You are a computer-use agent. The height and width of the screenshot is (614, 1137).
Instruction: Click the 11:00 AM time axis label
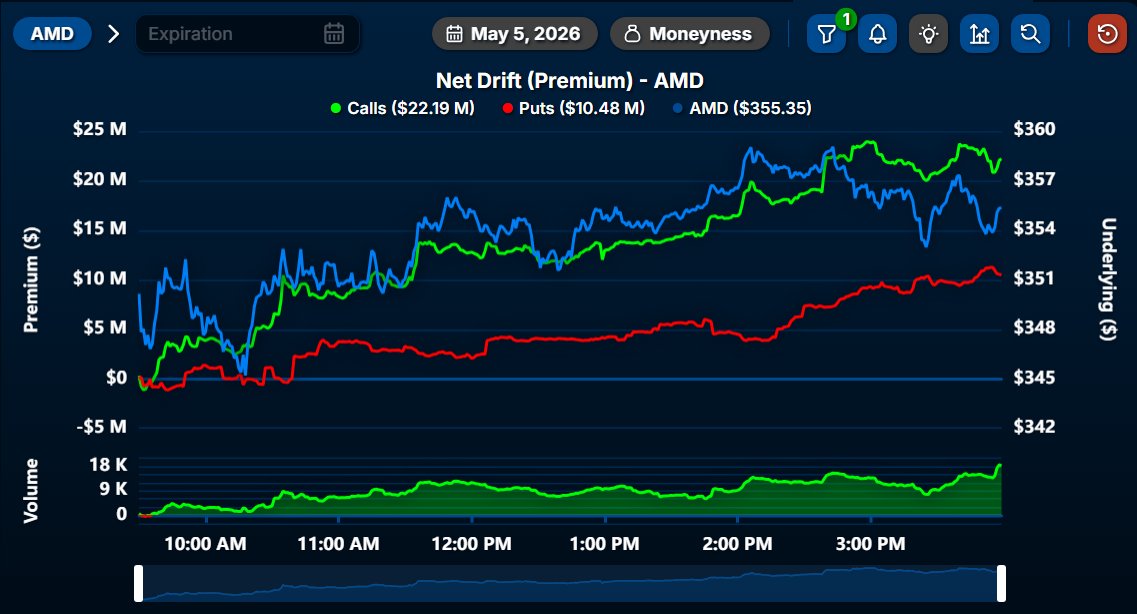(x=338, y=544)
